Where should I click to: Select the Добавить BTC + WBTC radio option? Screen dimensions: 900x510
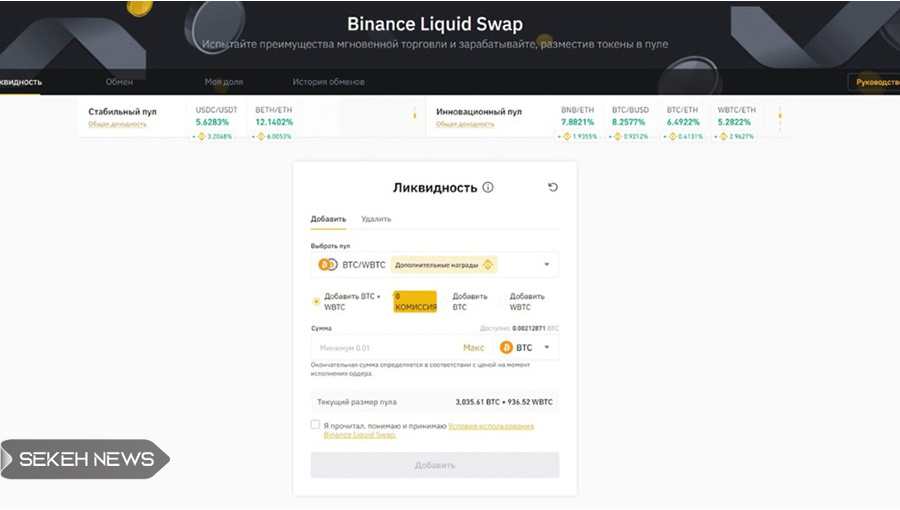point(316,301)
